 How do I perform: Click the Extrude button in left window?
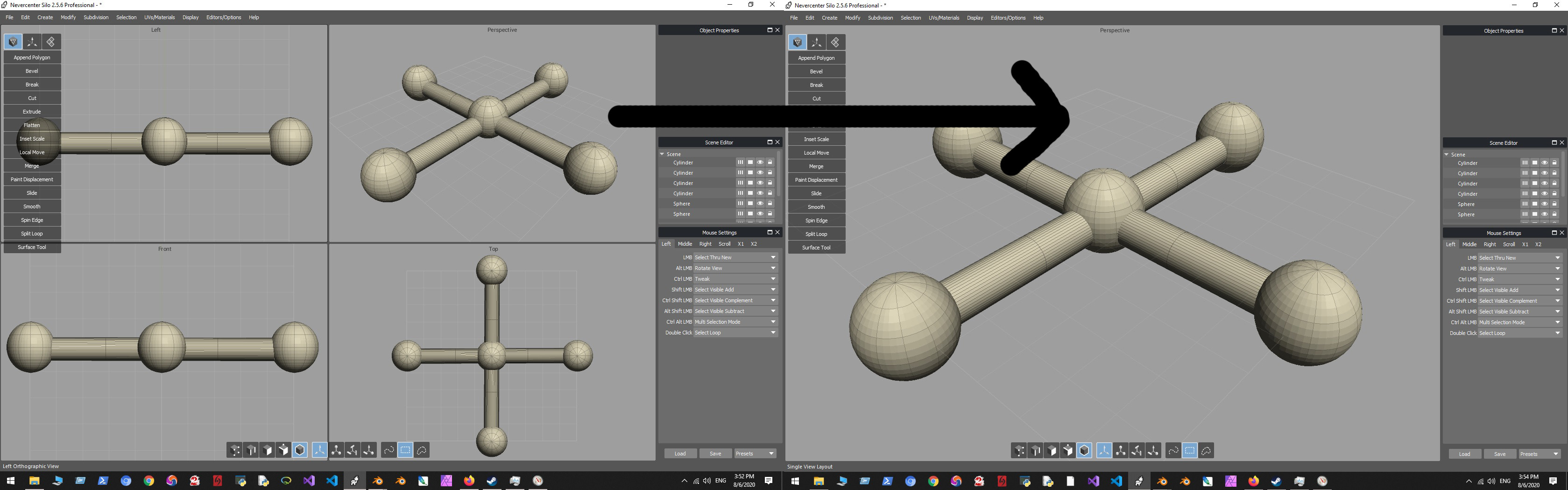pyautogui.click(x=32, y=111)
